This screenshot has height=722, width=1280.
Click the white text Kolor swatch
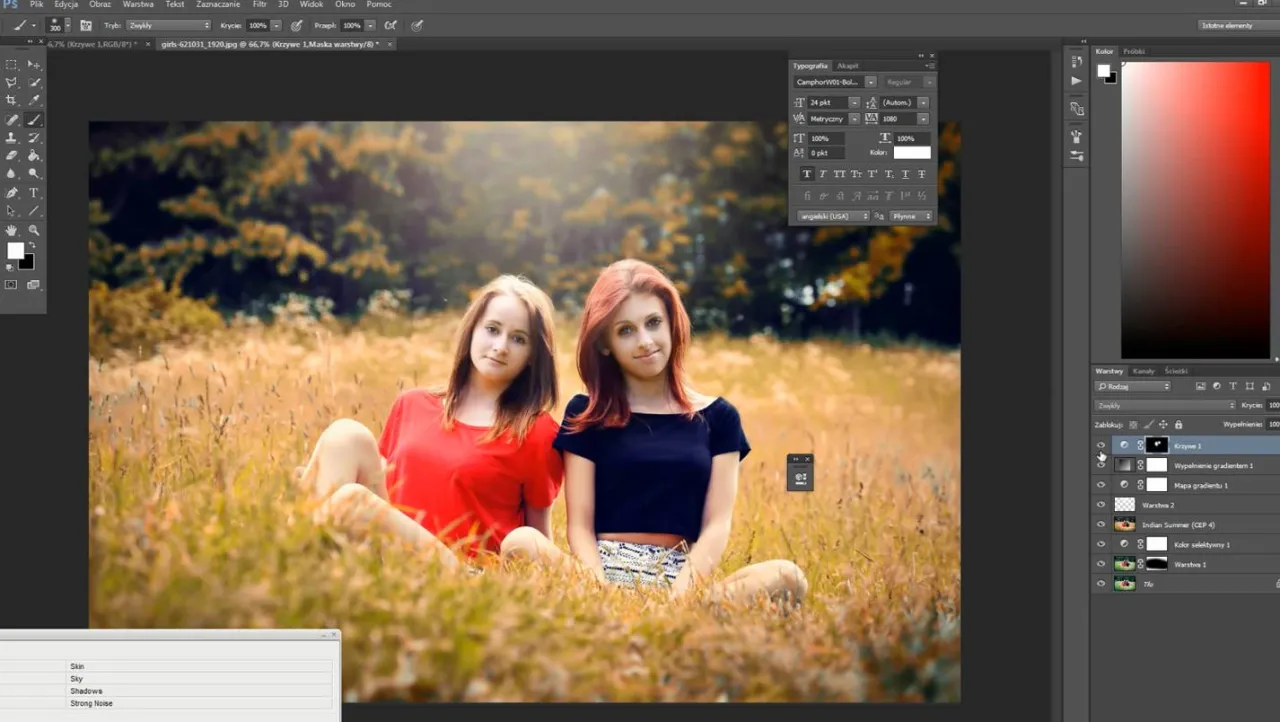pos(911,153)
